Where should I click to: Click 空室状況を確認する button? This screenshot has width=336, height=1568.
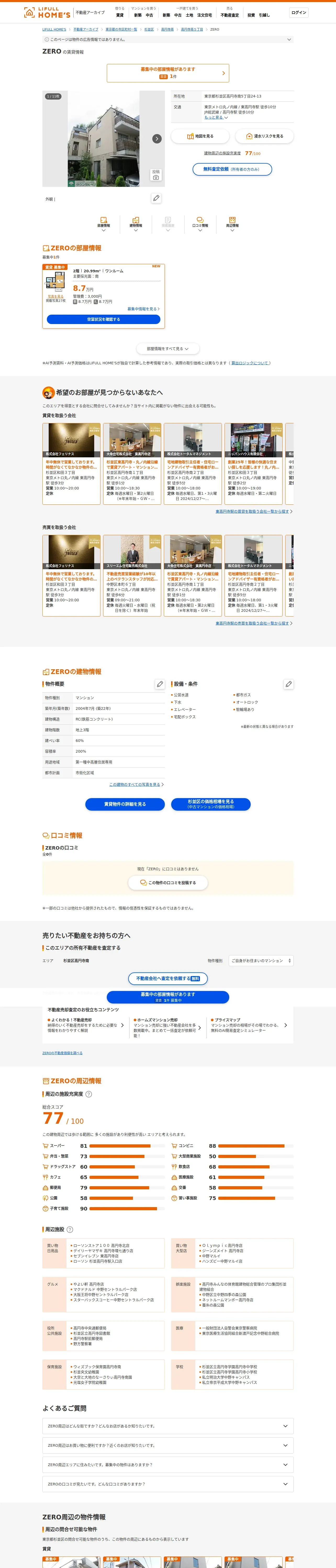click(104, 319)
